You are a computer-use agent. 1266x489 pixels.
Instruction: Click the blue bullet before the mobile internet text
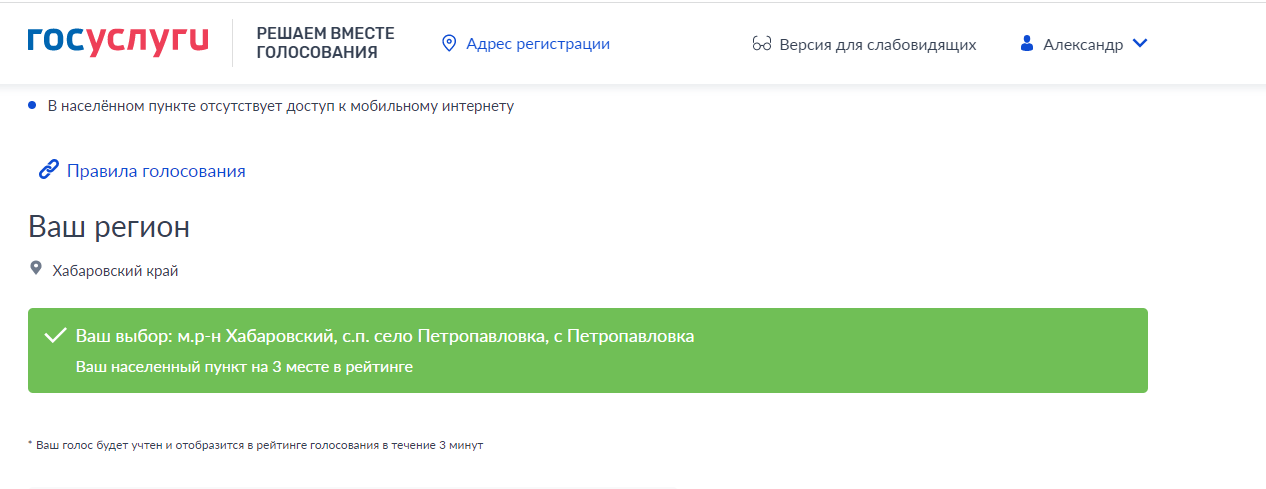click(33, 105)
